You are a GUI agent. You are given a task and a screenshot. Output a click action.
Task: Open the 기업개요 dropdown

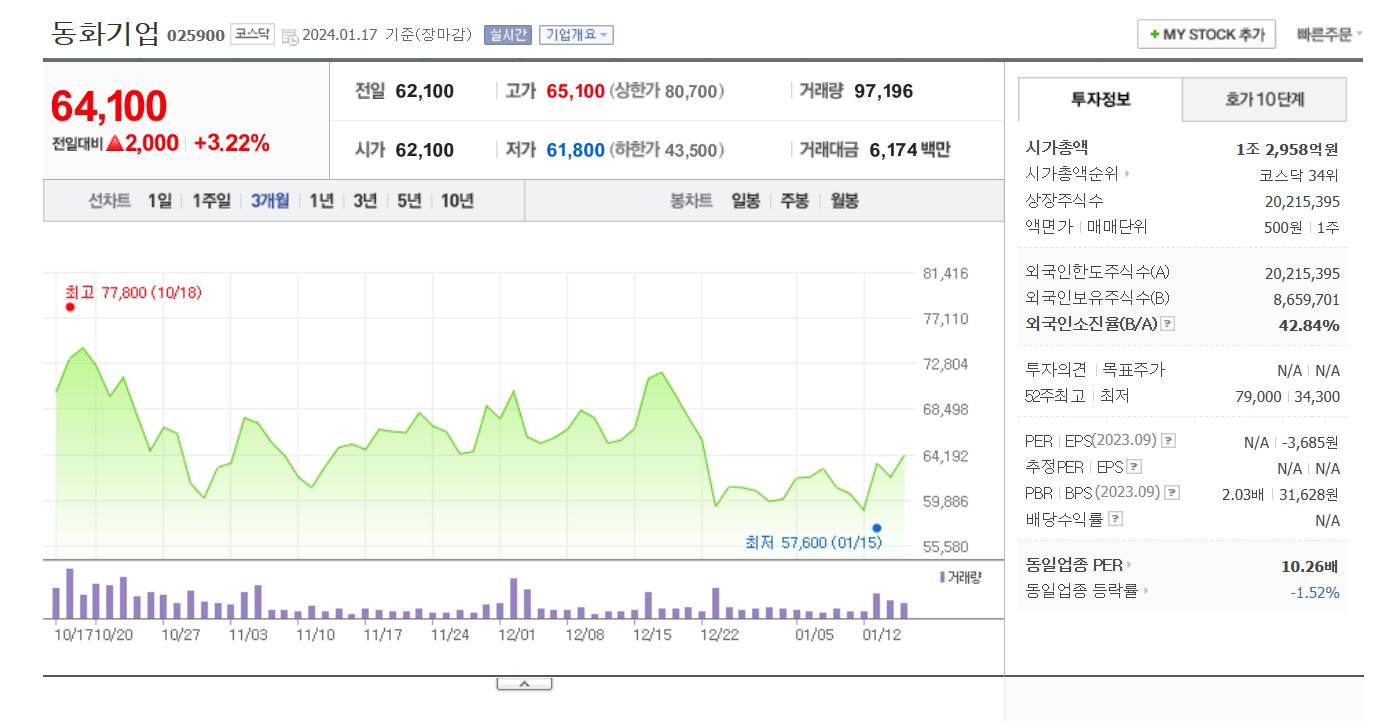(x=576, y=35)
